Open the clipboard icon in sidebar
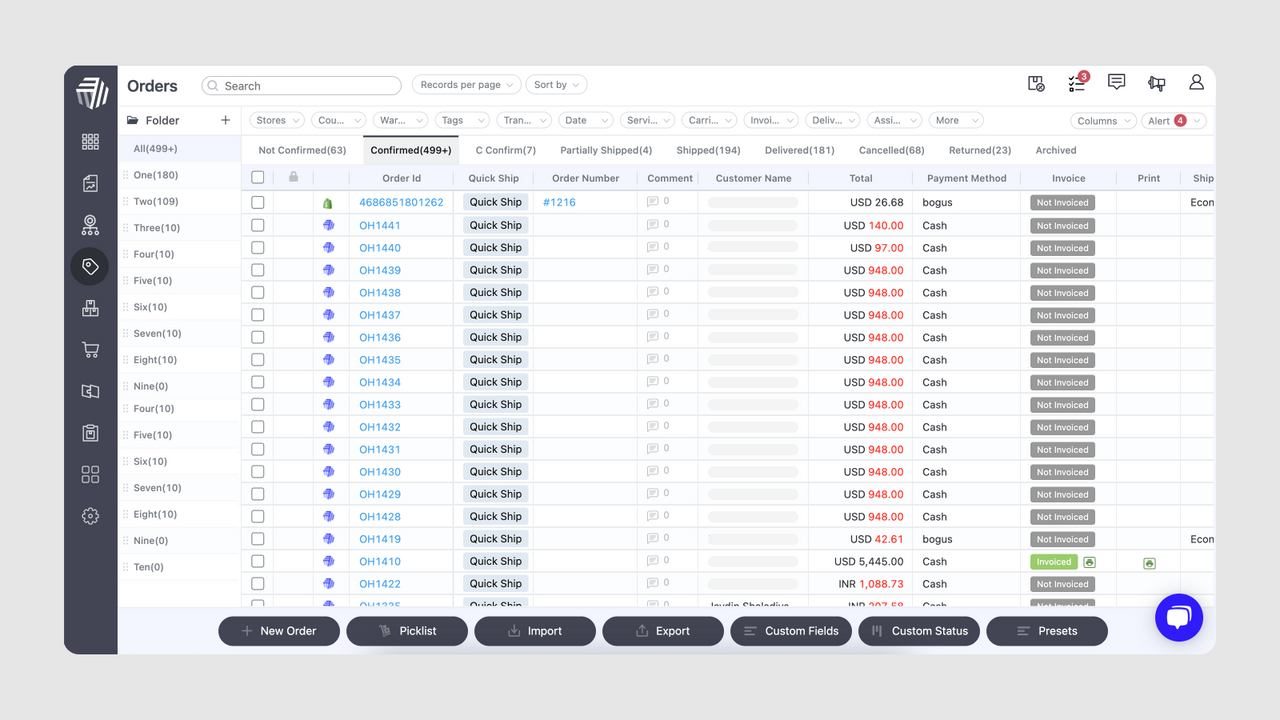This screenshot has width=1280, height=720. pyautogui.click(x=90, y=433)
